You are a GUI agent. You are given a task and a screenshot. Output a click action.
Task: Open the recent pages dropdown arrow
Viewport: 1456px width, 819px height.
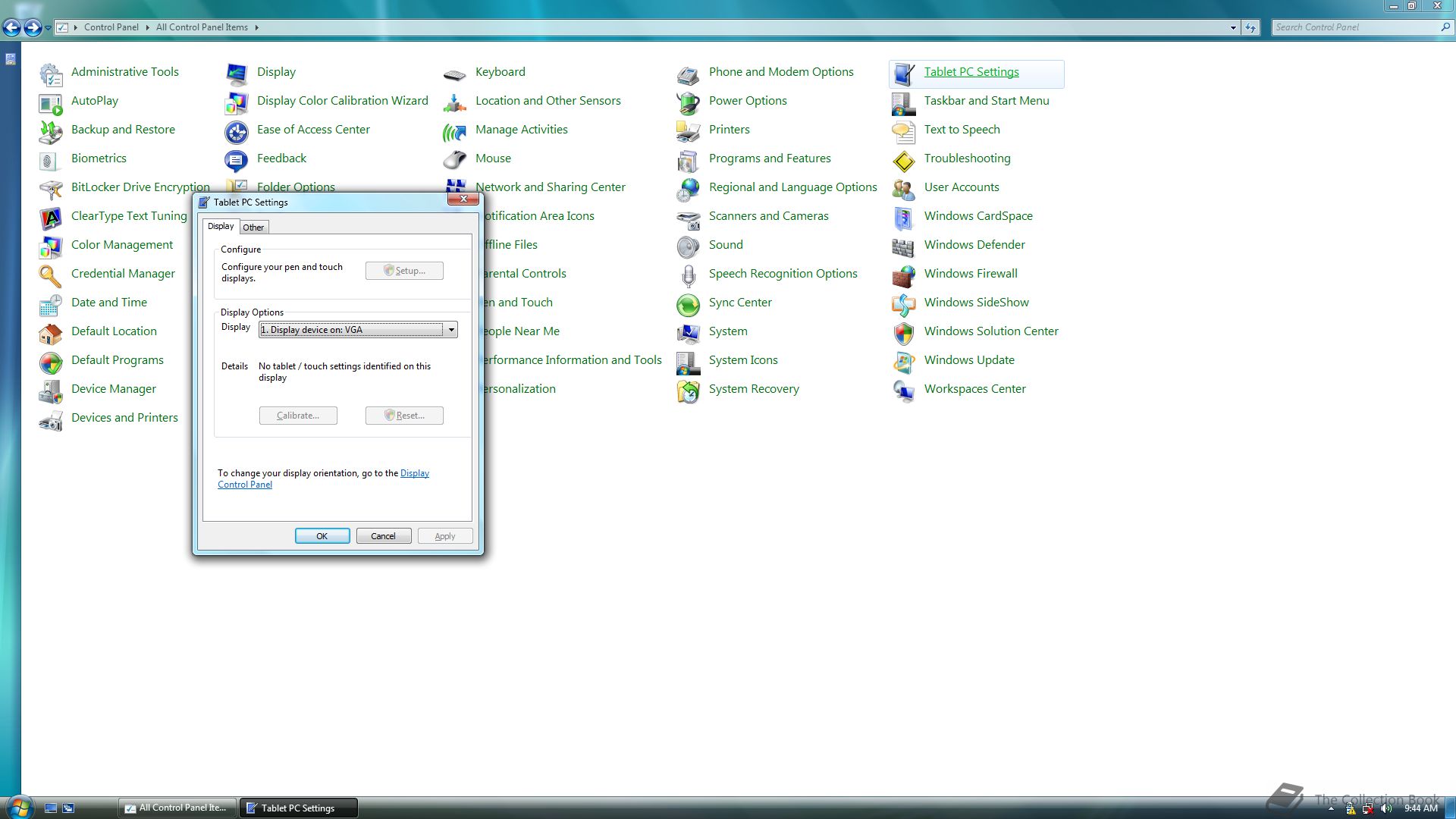pyautogui.click(x=48, y=28)
